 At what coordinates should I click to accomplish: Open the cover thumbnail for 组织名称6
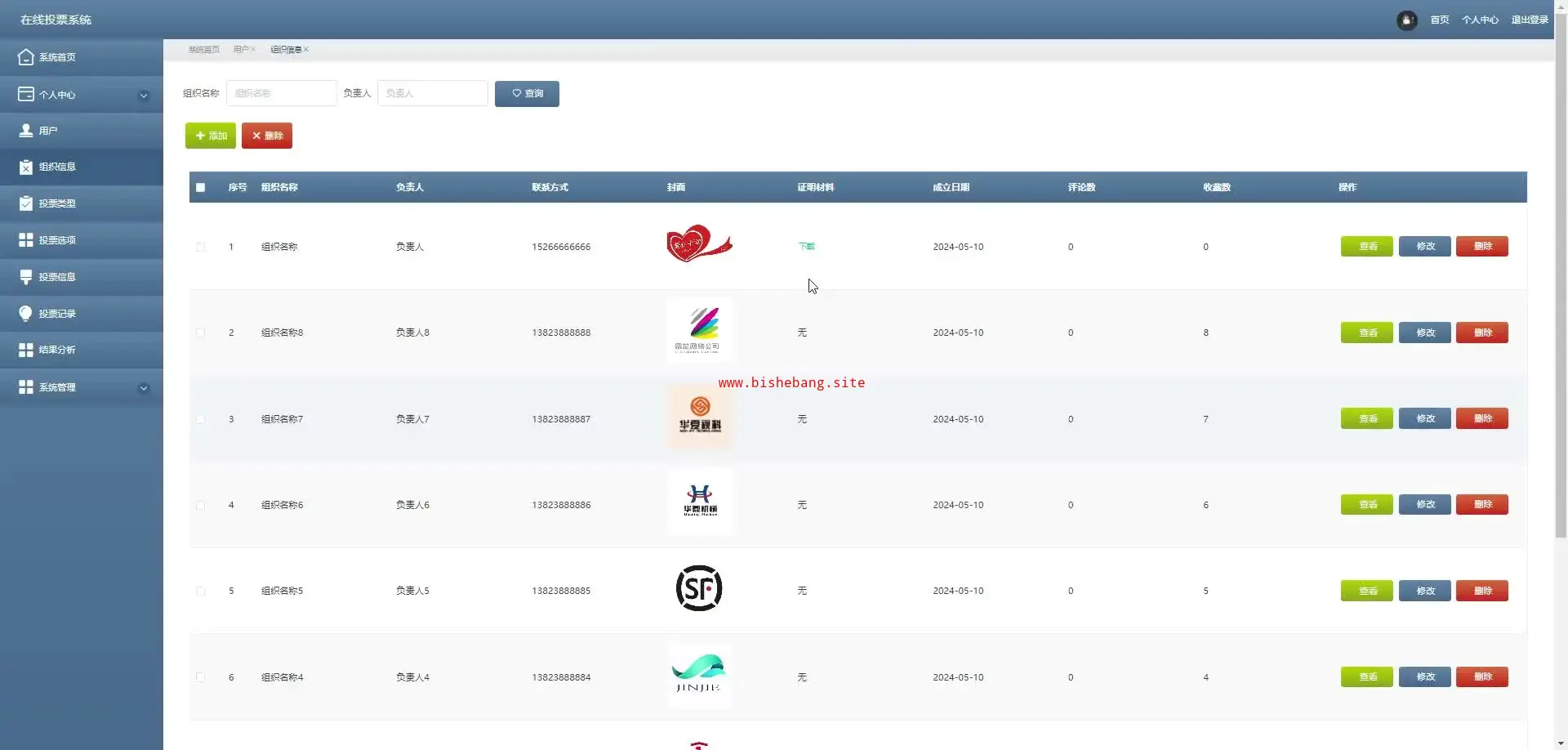699,502
